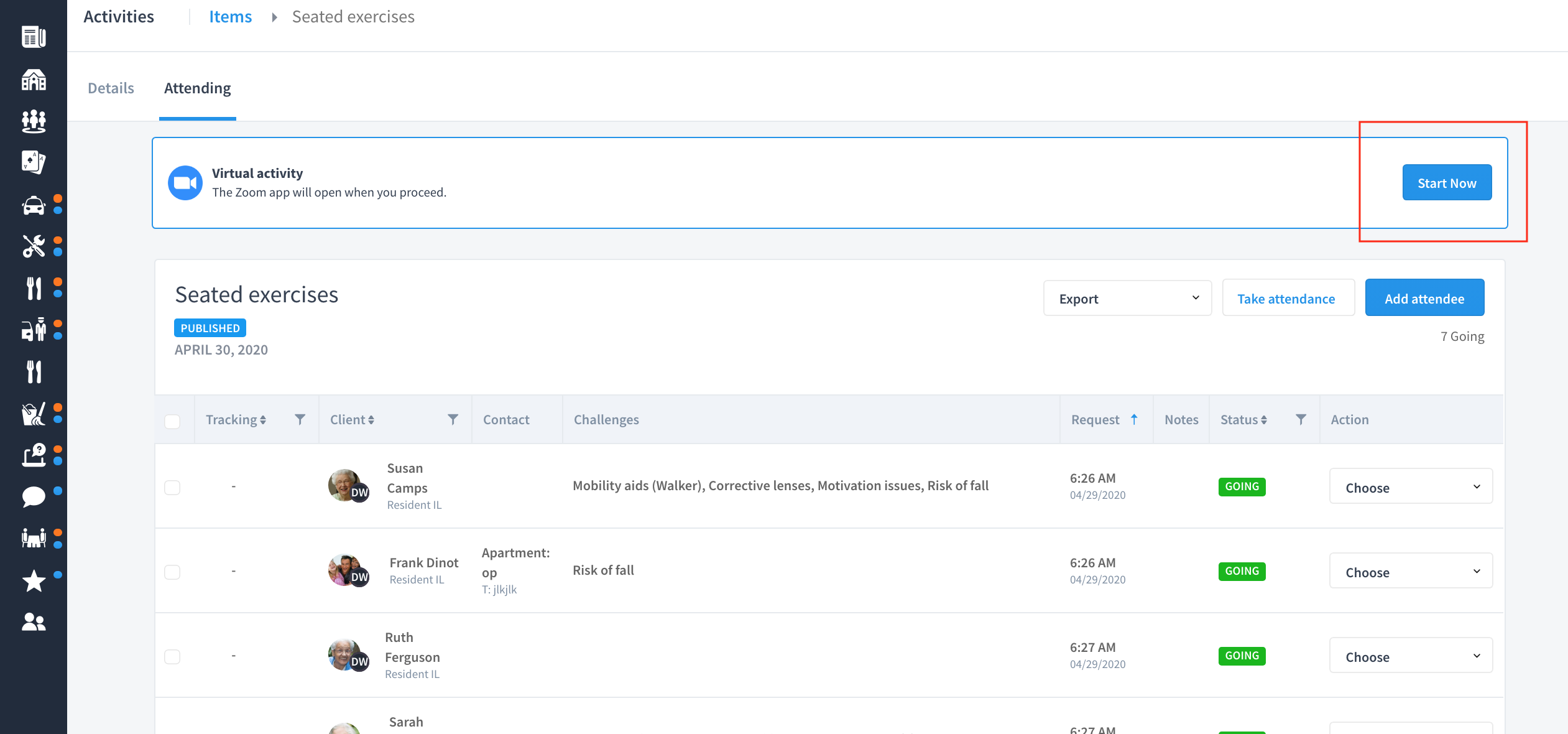Click the Zoom camera icon
This screenshot has width=1568, height=734.
pyautogui.click(x=185, y=183)
